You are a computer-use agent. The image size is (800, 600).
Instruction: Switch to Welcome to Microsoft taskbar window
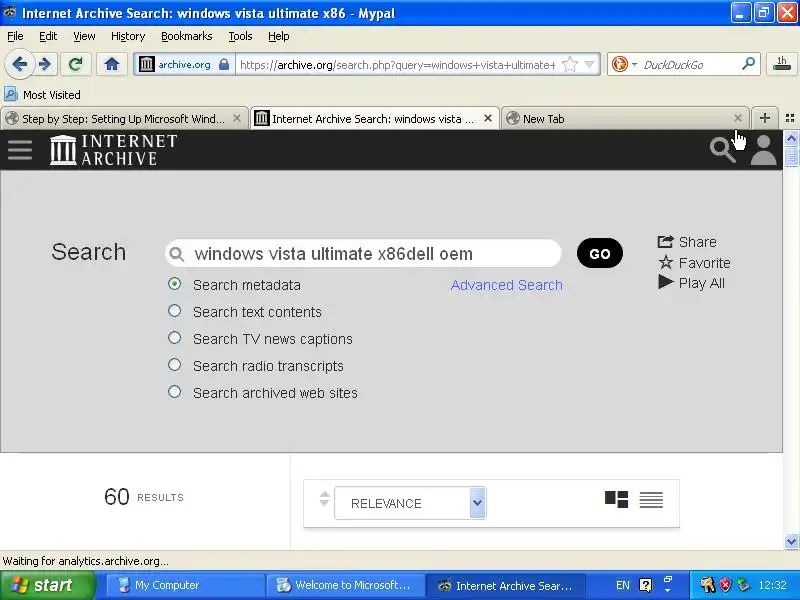(345, 585)
